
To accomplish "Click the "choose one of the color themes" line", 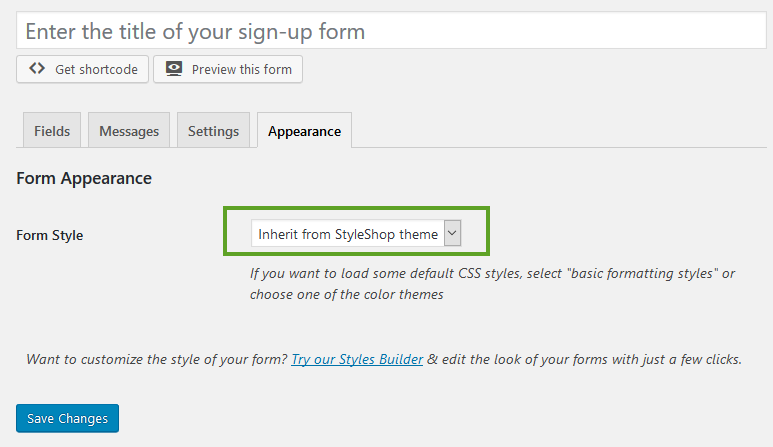I will pos(346,294).
